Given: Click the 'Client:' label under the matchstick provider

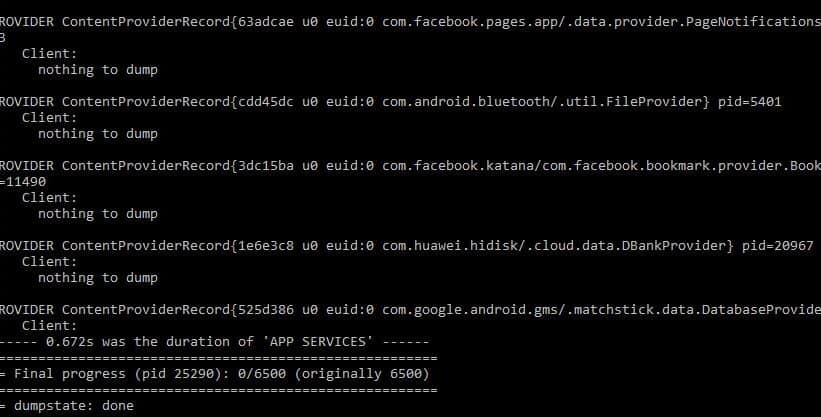Looking at the screenshot, I should click(49, 325).
